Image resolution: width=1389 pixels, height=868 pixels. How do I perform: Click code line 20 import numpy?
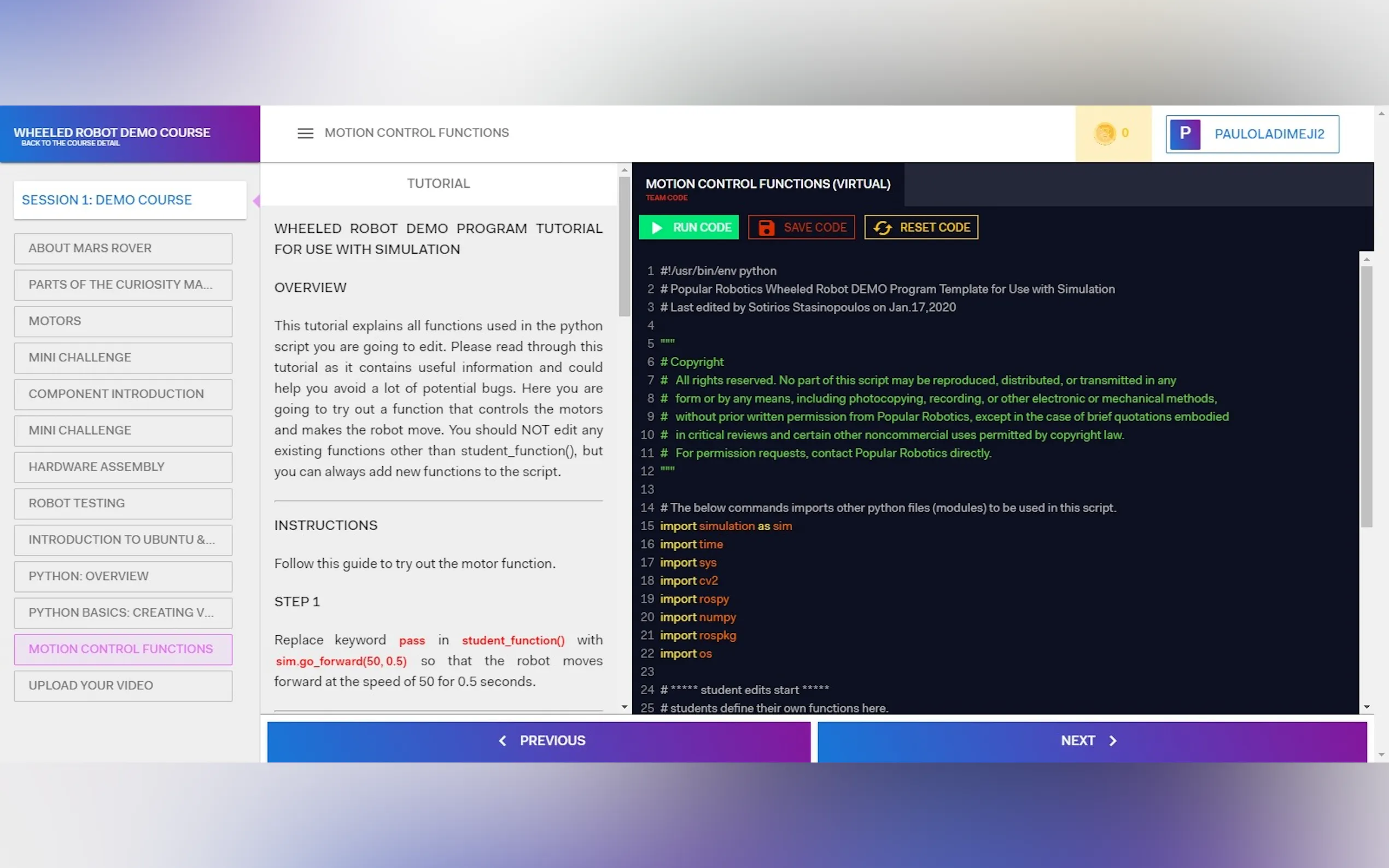[x=698, y=617]
